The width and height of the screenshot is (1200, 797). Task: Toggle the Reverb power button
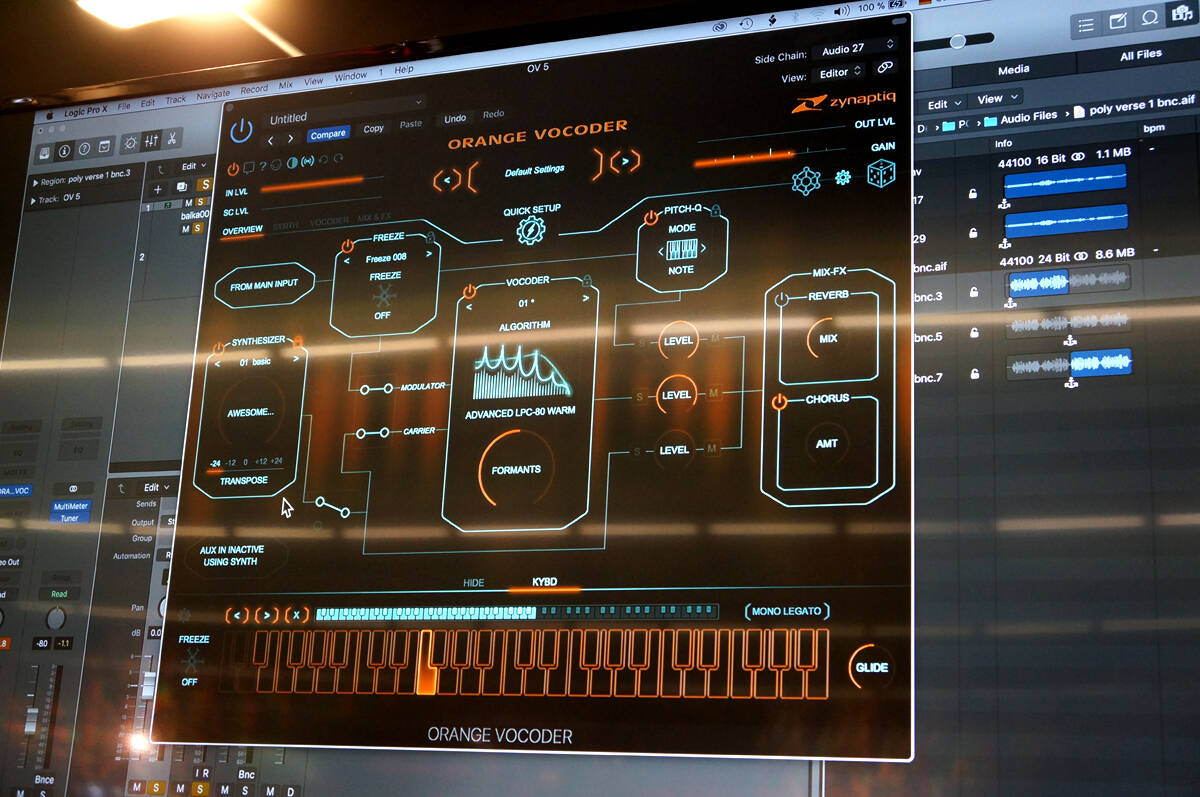pyautogui.click(x=781, y=299)
